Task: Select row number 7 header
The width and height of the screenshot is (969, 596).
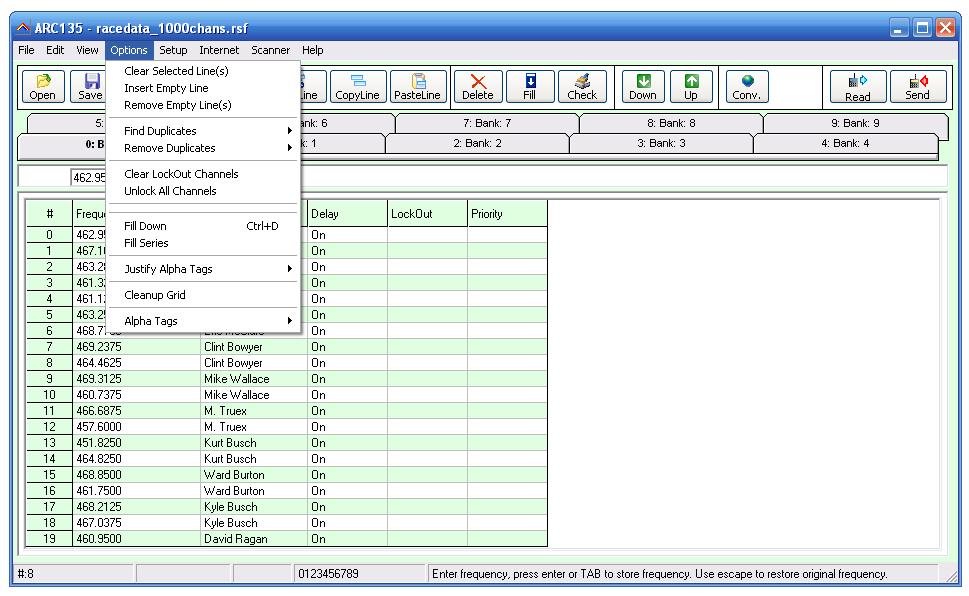Action: pyautogui.click(x=49, y=347)
